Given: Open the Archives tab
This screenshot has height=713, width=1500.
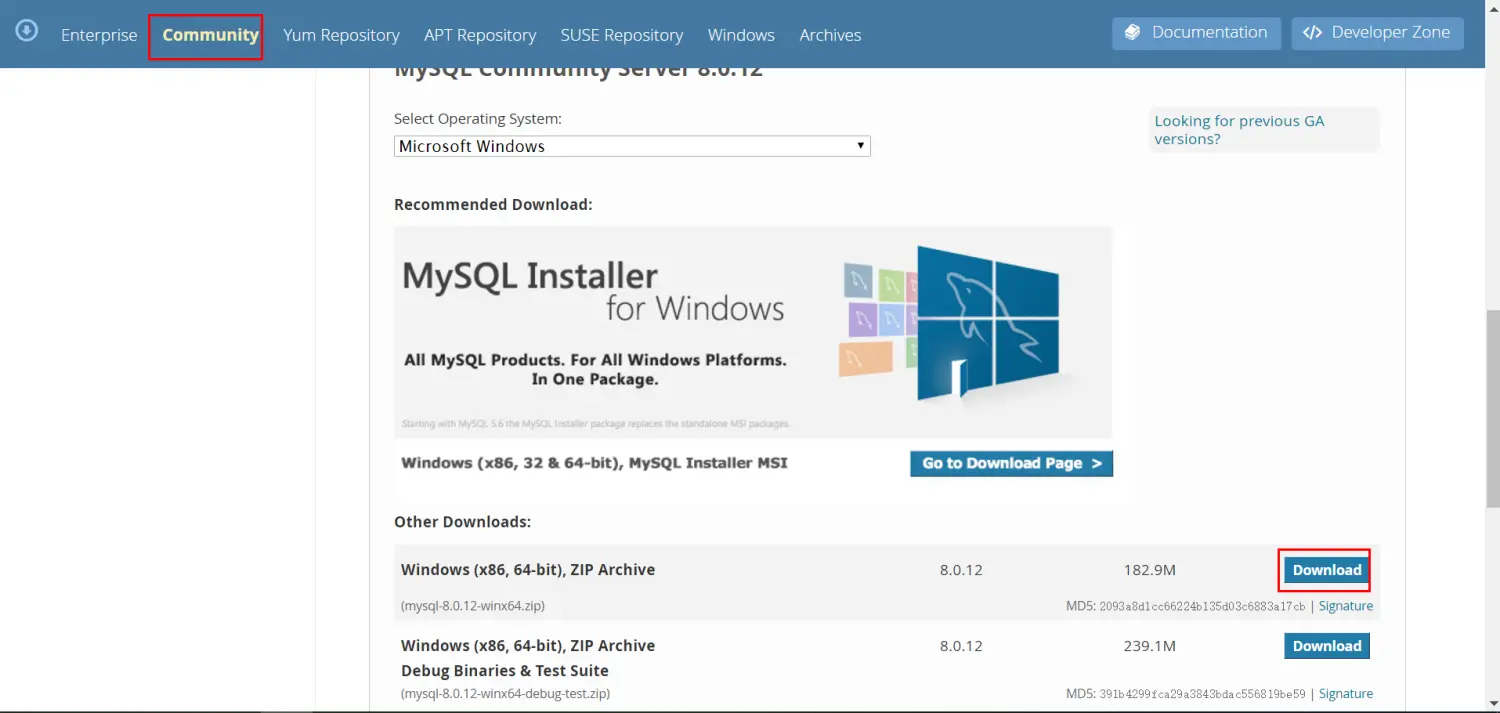Looking at the screenshot, I should click(x=830, y=35).
